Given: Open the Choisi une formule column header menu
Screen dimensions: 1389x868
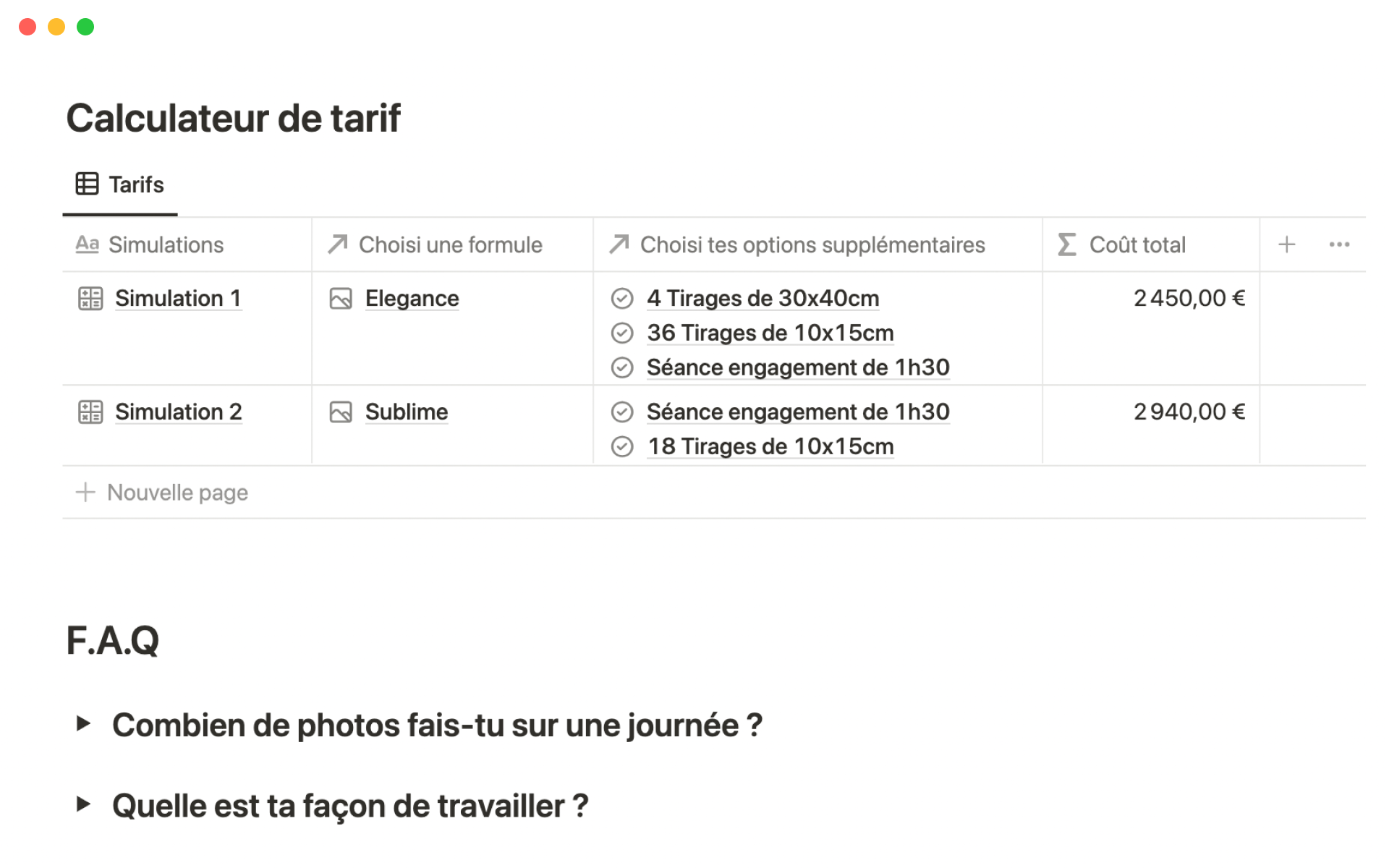Looking at the screenshot, I should (x=450, y=244).
